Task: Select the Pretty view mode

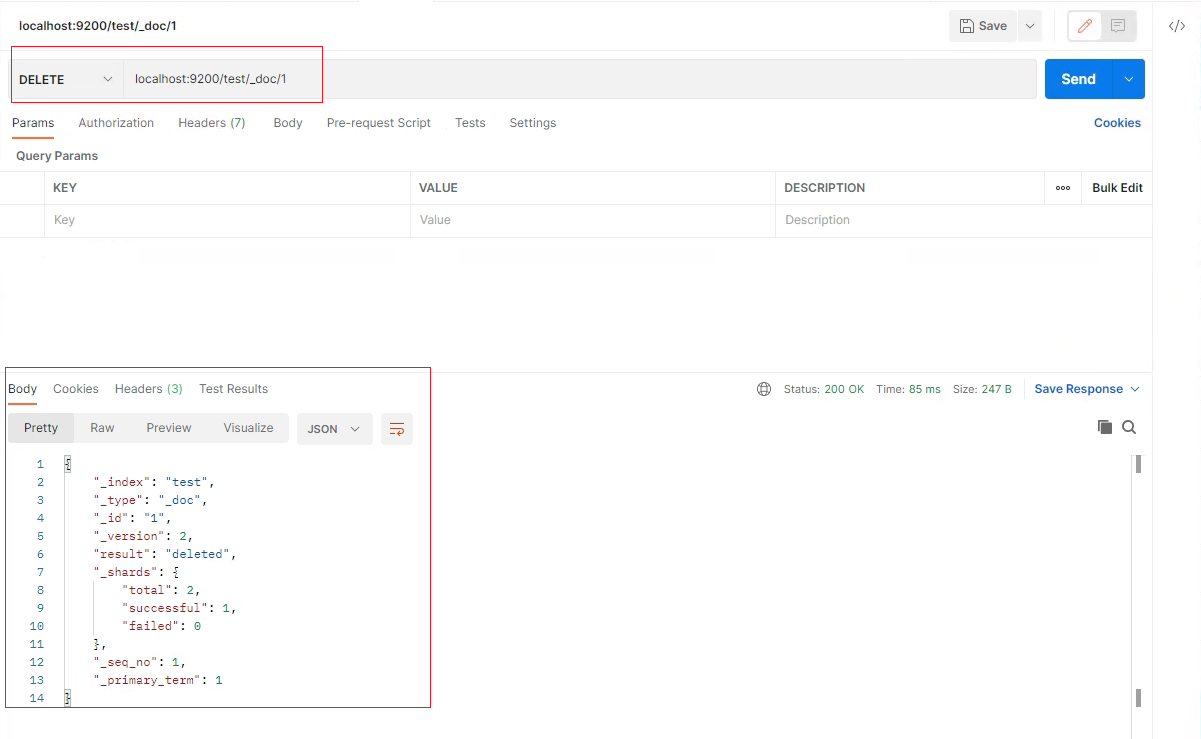Action: (41, 428)
